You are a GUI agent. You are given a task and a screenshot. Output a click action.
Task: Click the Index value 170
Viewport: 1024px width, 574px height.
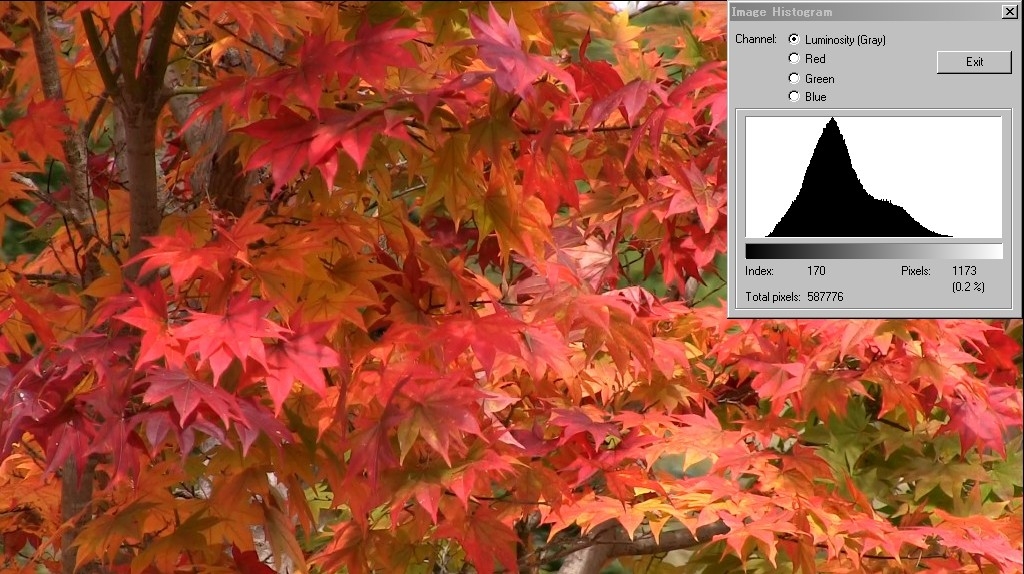(816, 270)
